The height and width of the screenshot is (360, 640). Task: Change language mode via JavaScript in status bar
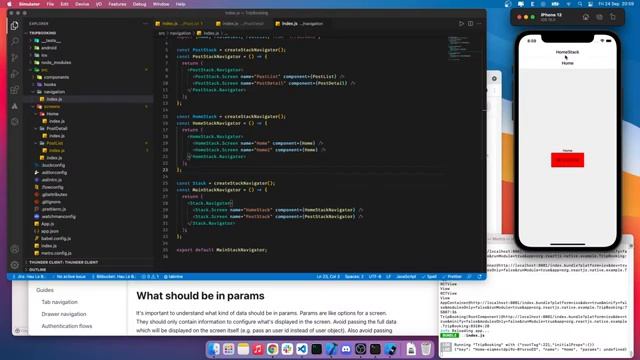tap(406, 277)
